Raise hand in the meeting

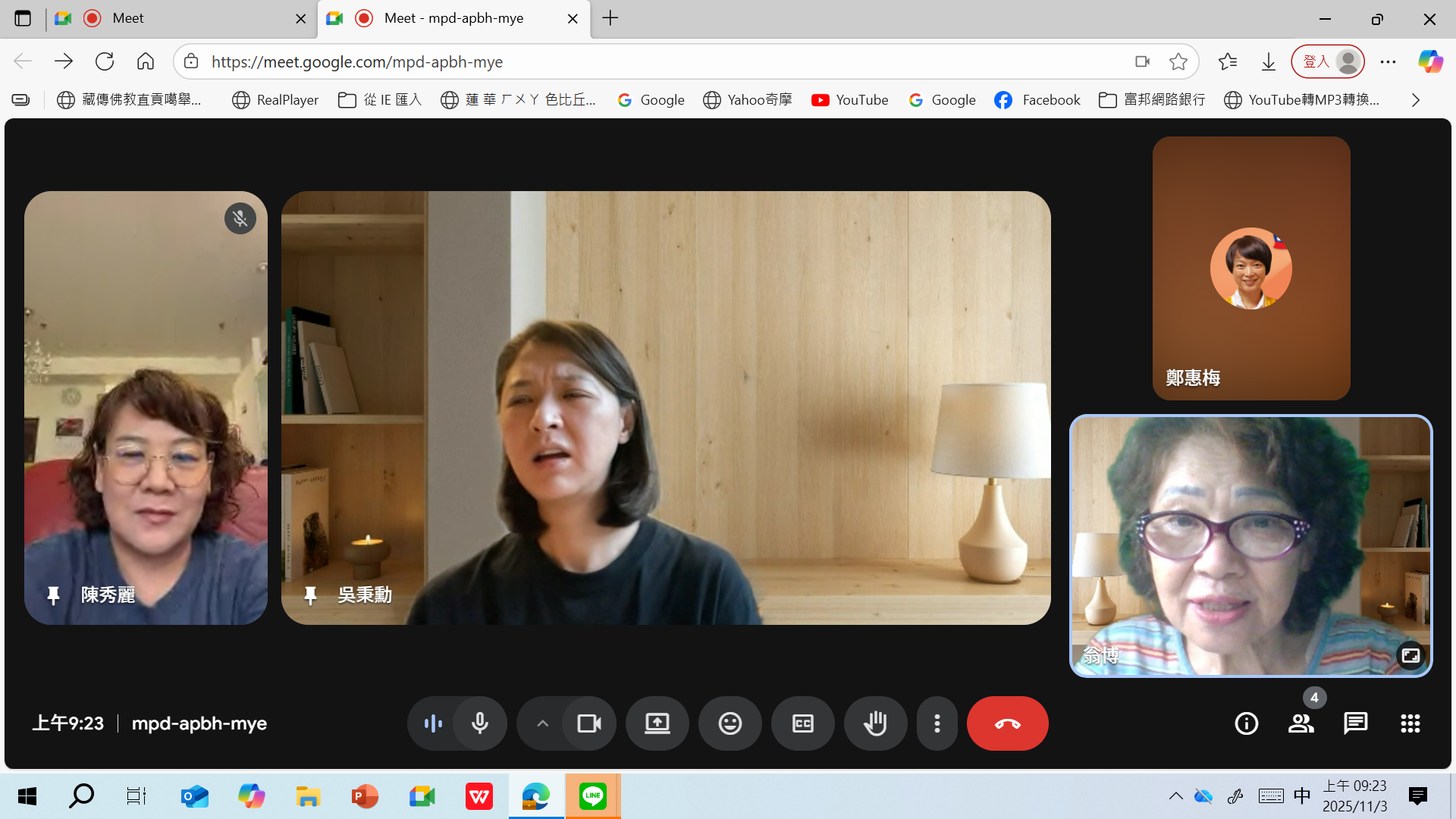tap(875, 723)
